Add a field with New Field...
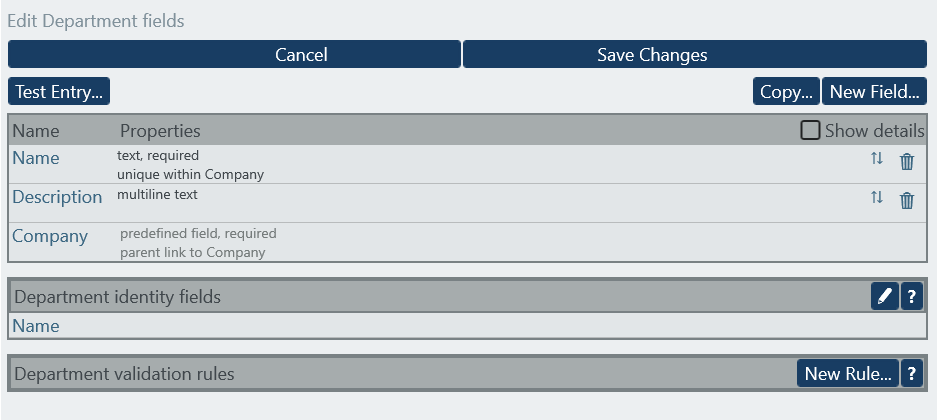This screenshot has height=420, width=938. click(x=874, y=92)
